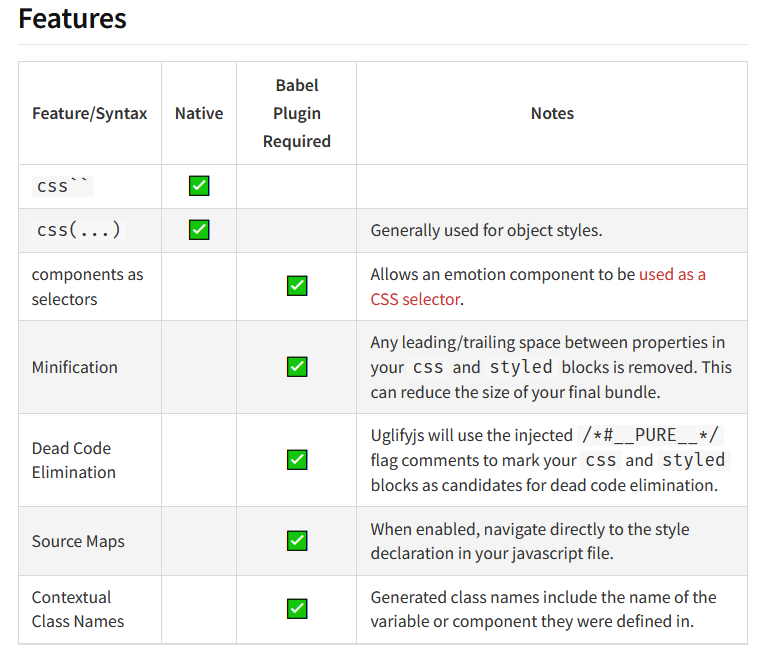Click the green checkmark in the css`` row

coord(199,186)
